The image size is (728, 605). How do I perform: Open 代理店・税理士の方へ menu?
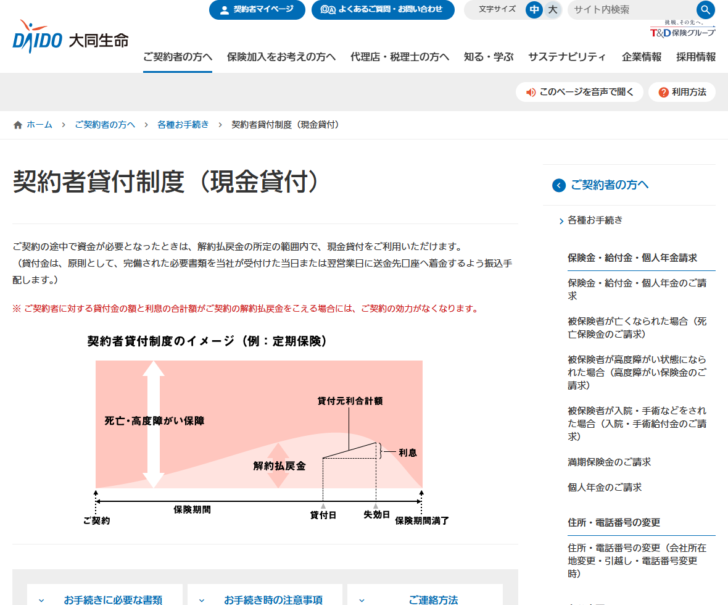(400, 57)
